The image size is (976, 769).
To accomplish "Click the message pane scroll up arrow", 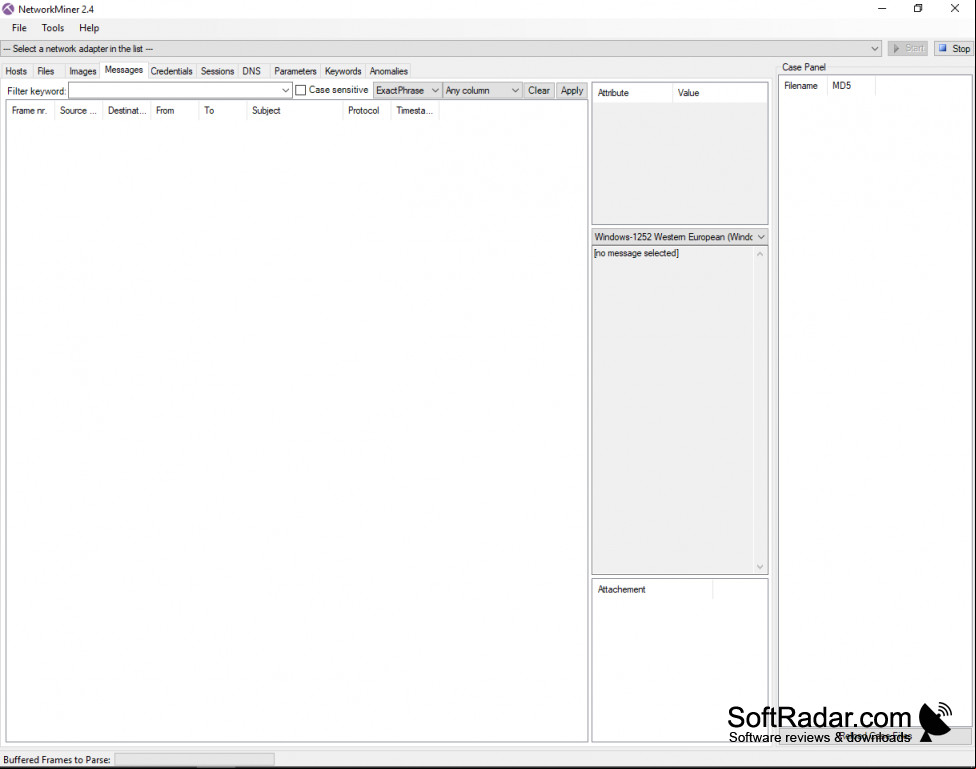I will pos(760,253).
